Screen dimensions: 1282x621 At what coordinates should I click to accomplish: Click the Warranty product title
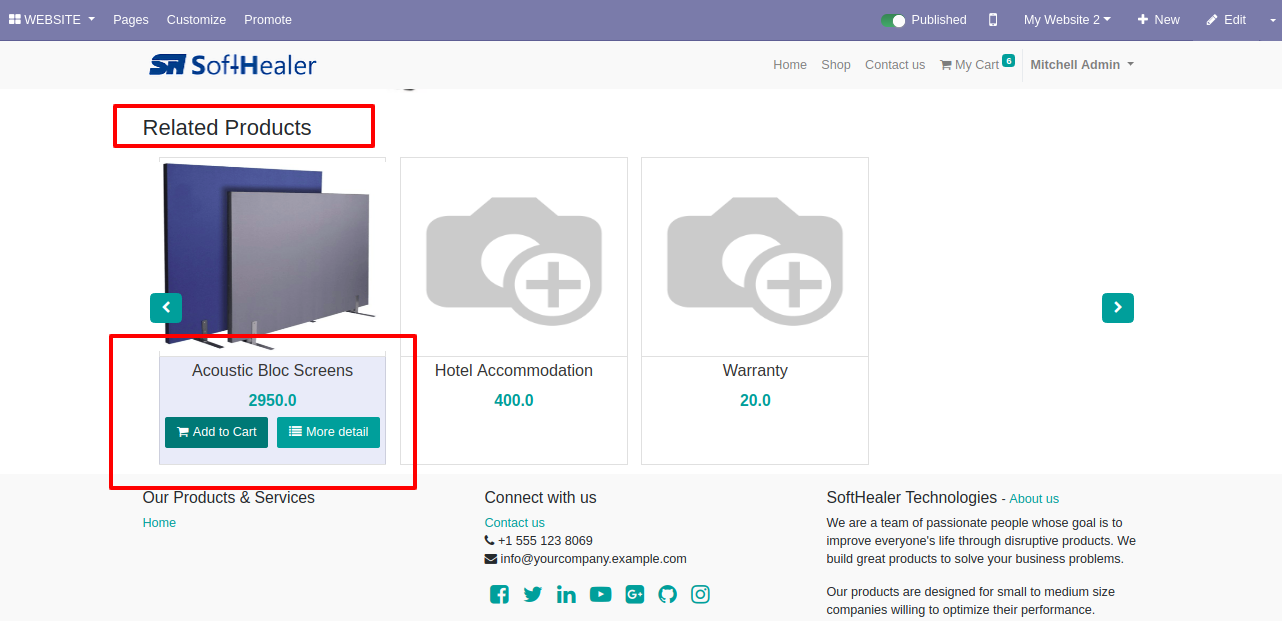pyautogui.click(x=755, y=371)
